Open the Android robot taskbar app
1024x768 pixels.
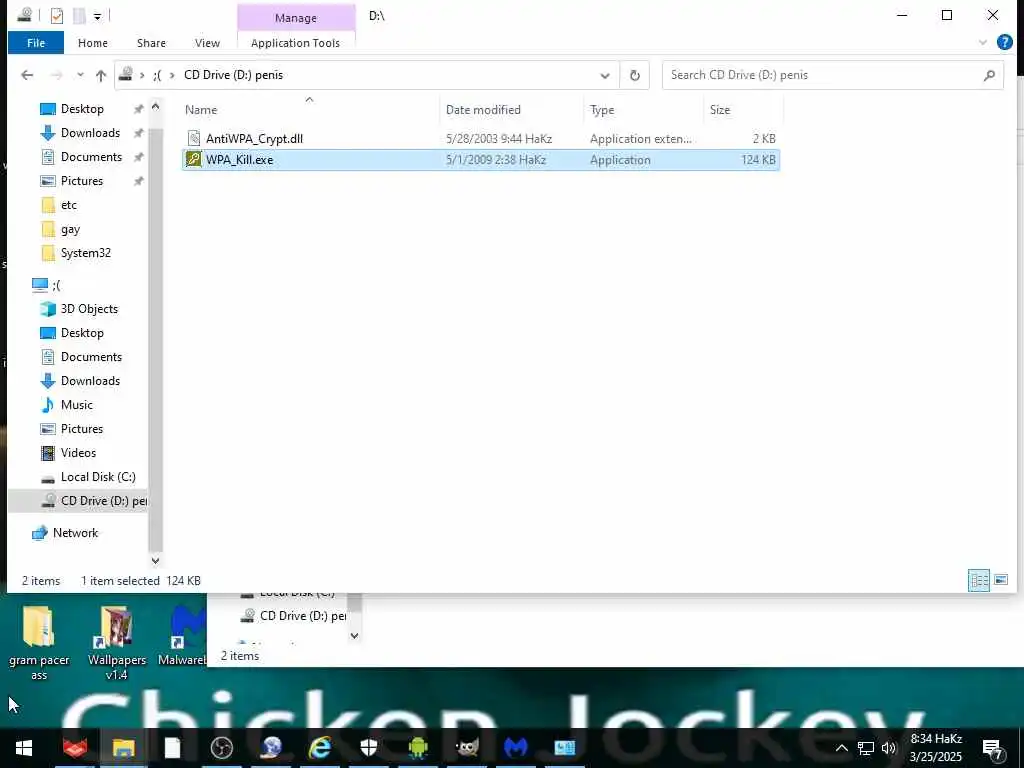(x=418, y=748)
